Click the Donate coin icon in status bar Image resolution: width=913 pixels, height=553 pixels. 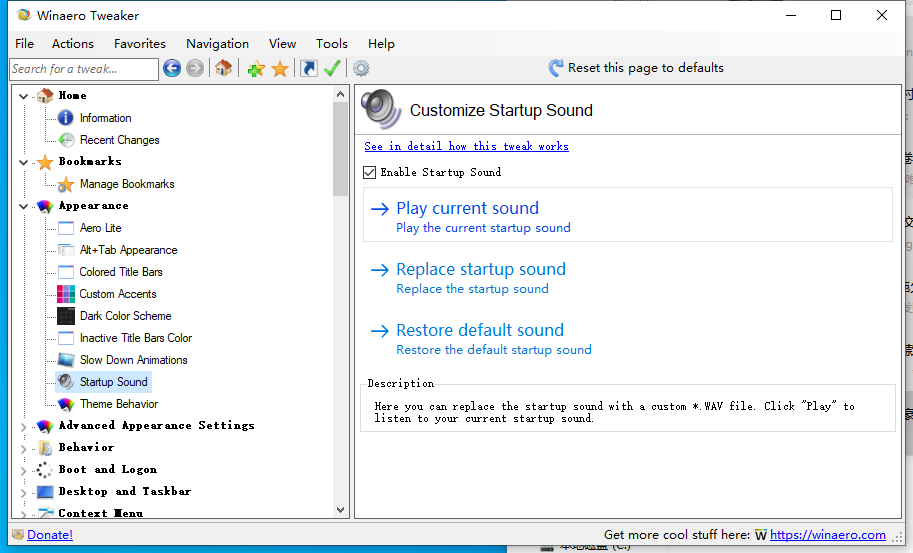tap(18, 534)
